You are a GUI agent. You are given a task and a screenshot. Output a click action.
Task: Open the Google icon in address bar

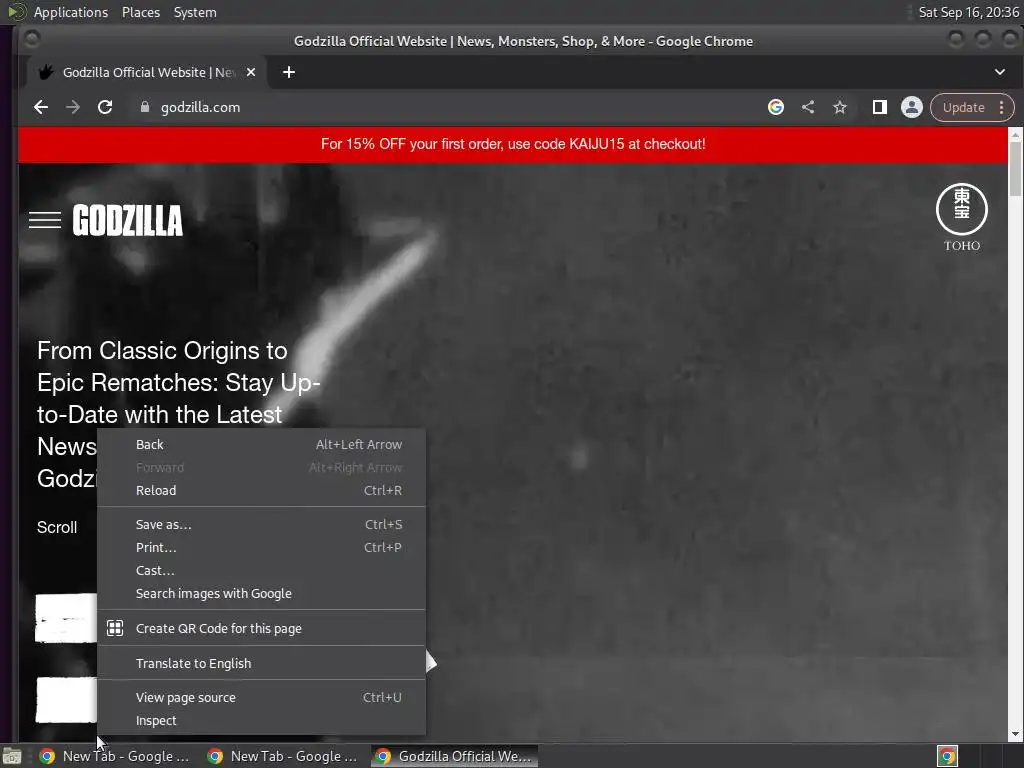click(x=776, y=107)
